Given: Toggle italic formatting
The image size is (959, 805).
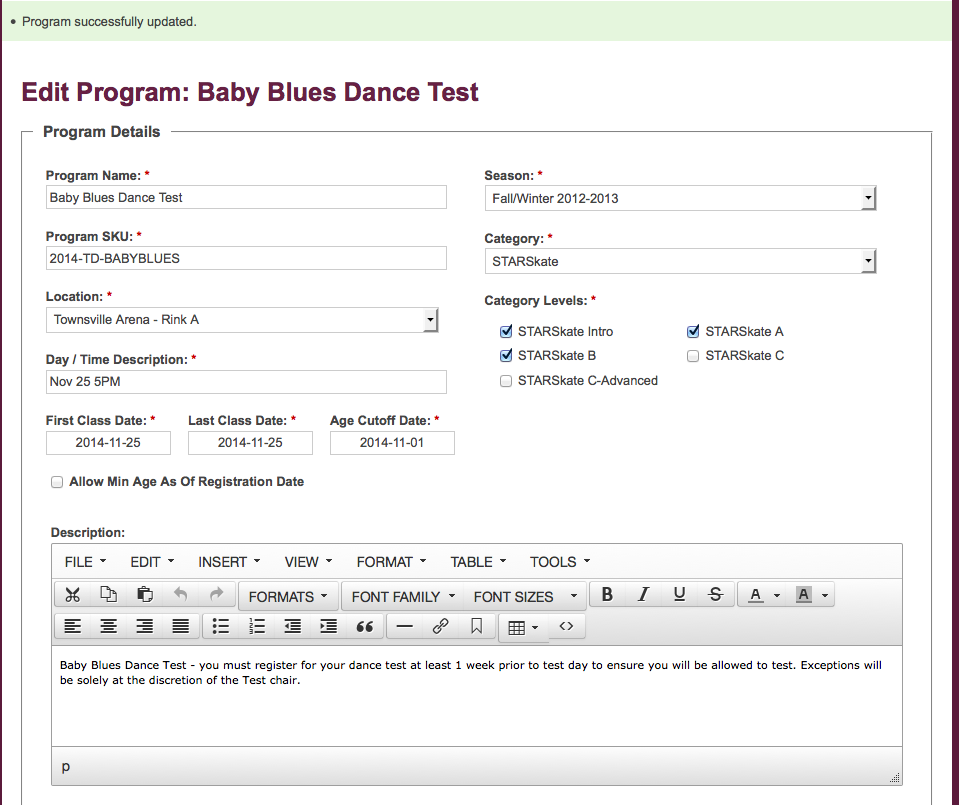Looking at the screenshot, I should 643,595.
